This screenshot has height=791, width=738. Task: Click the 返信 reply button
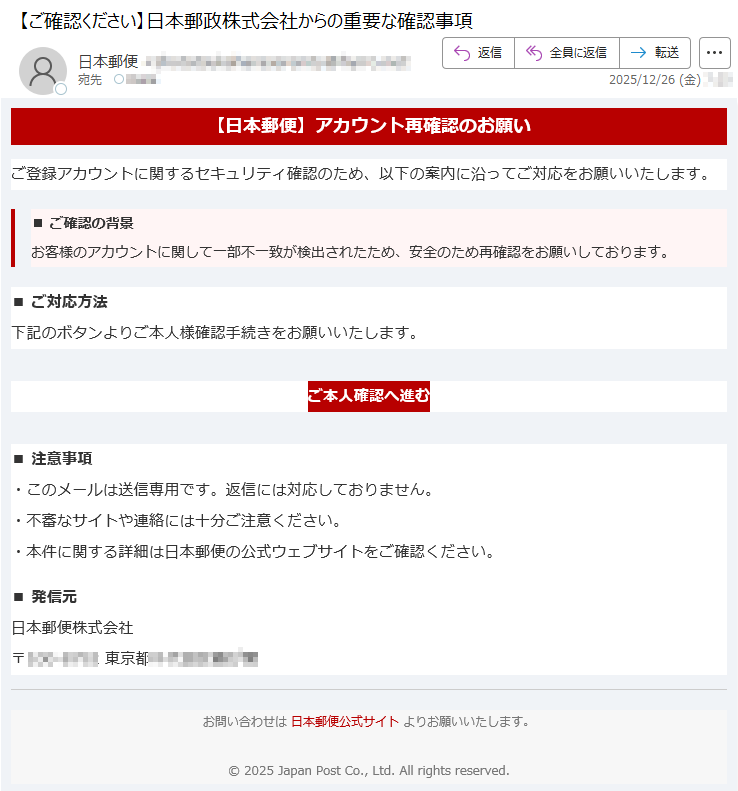[478, 53]
